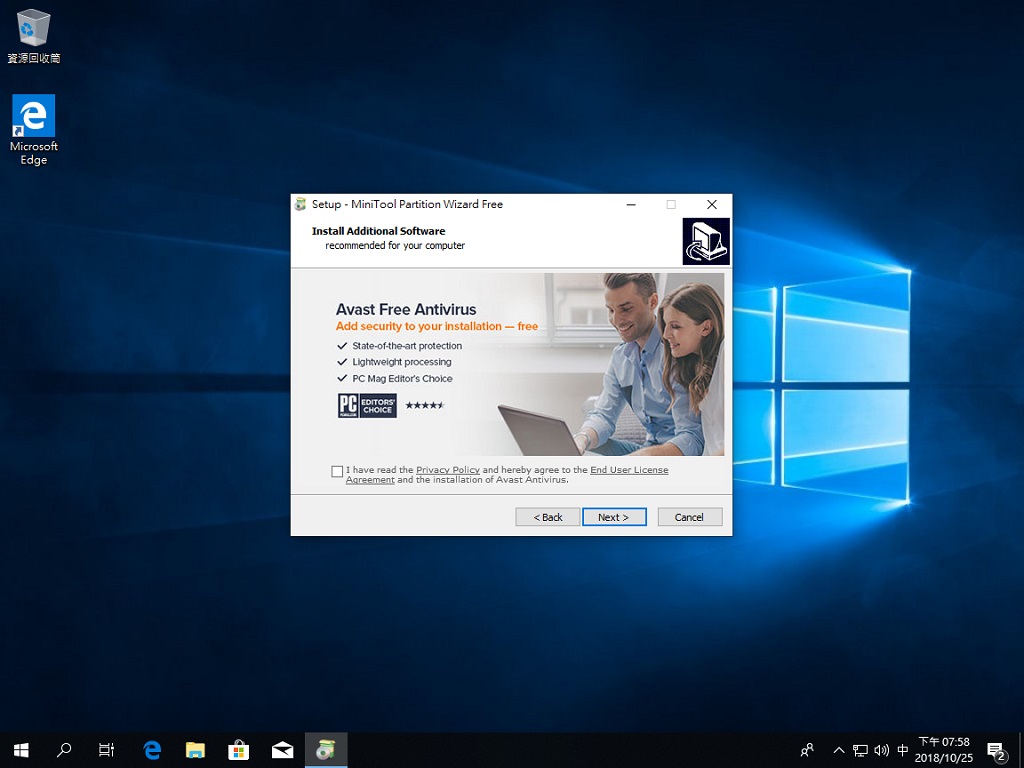
Task: Close the setup wizard window
Action: pyautogui.click(x=712, y=204)
